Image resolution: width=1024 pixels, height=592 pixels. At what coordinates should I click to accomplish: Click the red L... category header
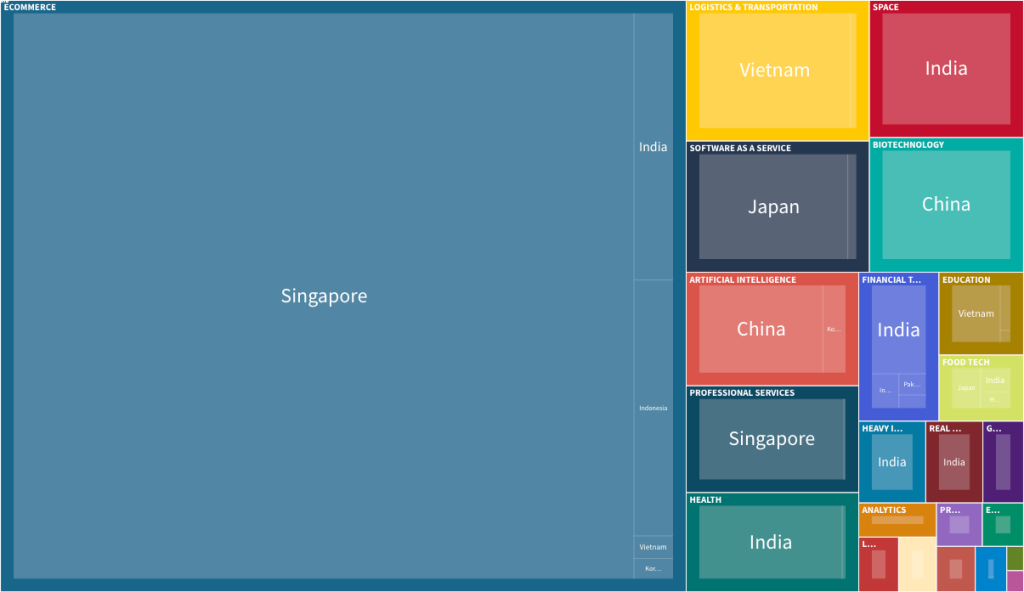click(869, 544)
